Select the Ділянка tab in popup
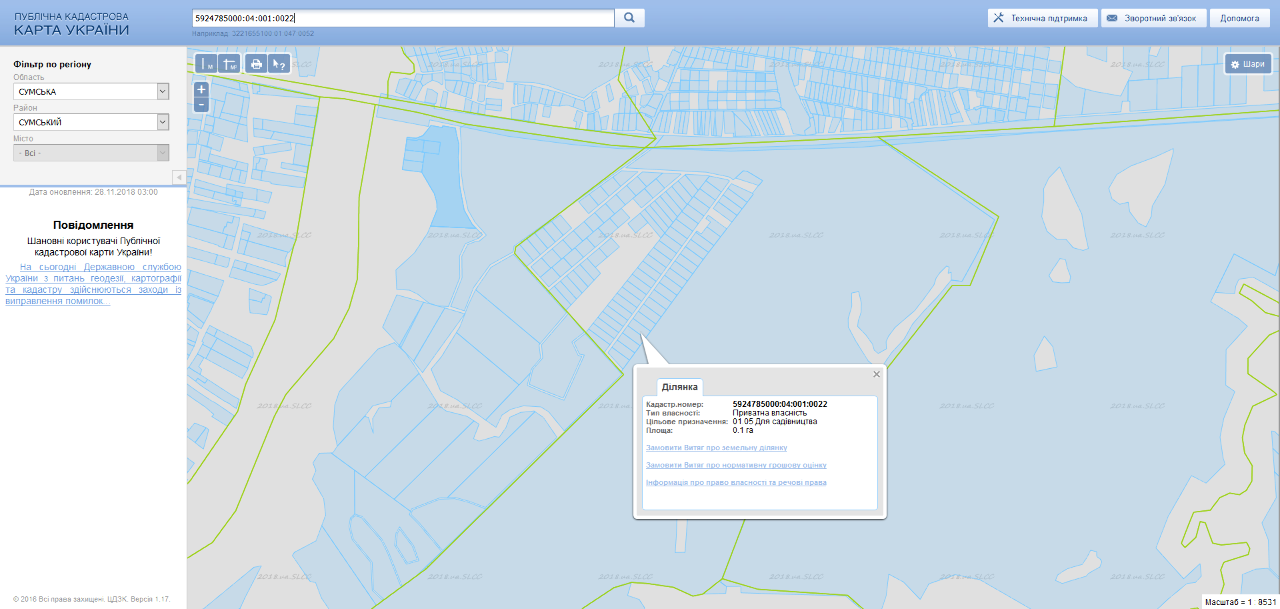Viewport: 1280px width, 609px height. [680, 386]
